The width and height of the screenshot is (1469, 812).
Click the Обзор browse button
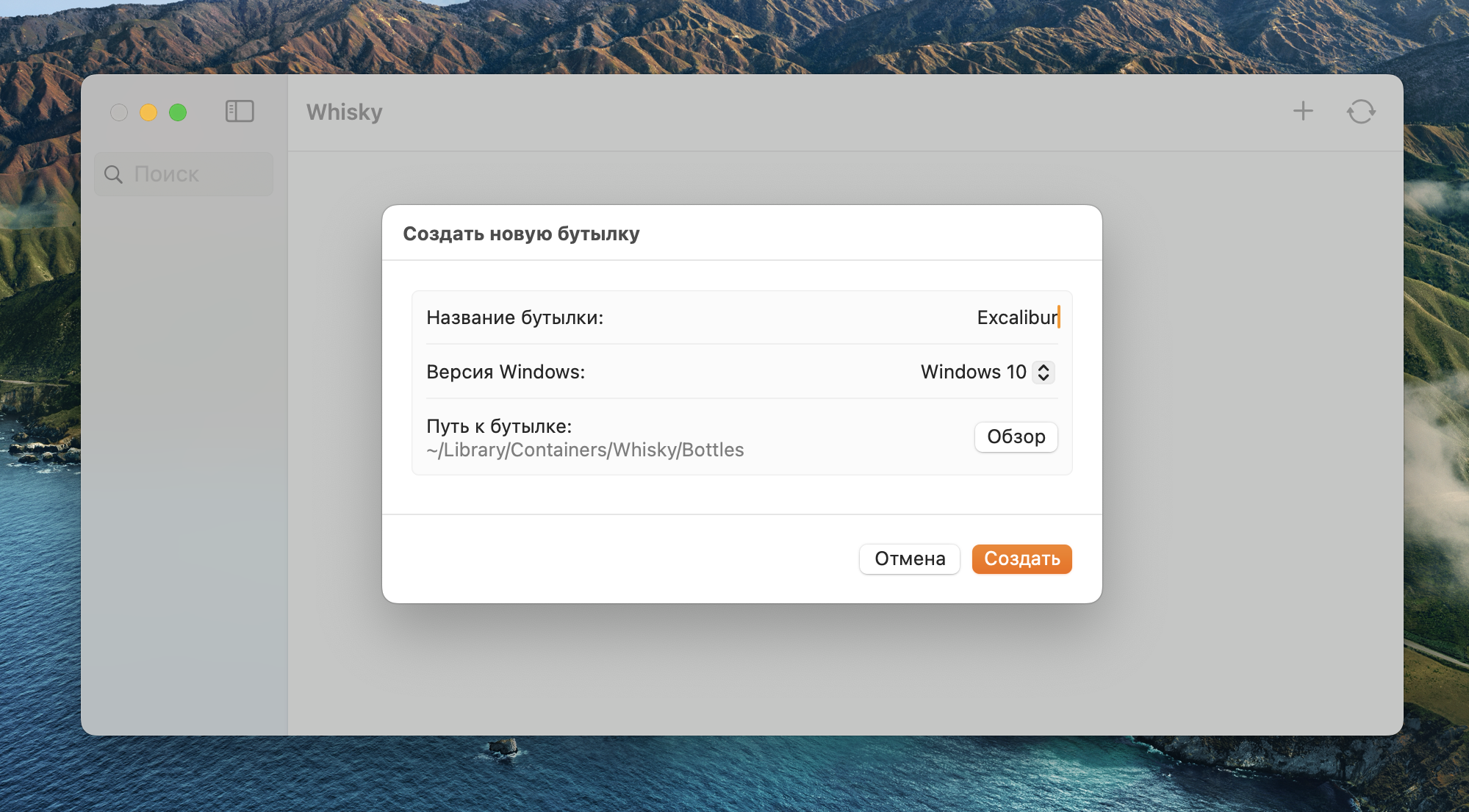1016,436
